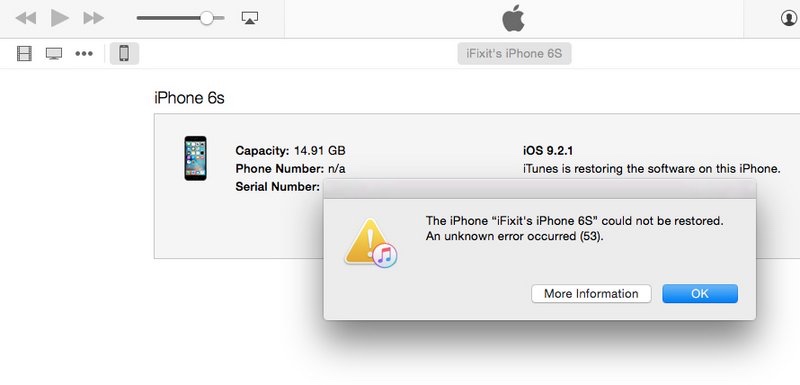Click OK to dismiss the error
Viewport: 800px width, 385px height.
[x=700, y=294]
